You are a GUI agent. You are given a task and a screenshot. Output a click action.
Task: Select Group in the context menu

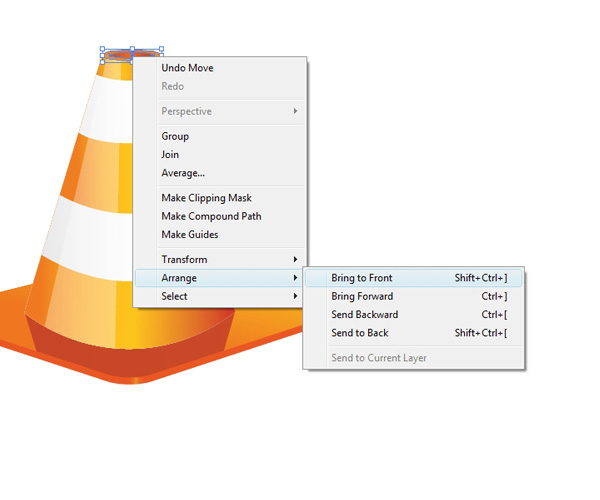point(221,136)
